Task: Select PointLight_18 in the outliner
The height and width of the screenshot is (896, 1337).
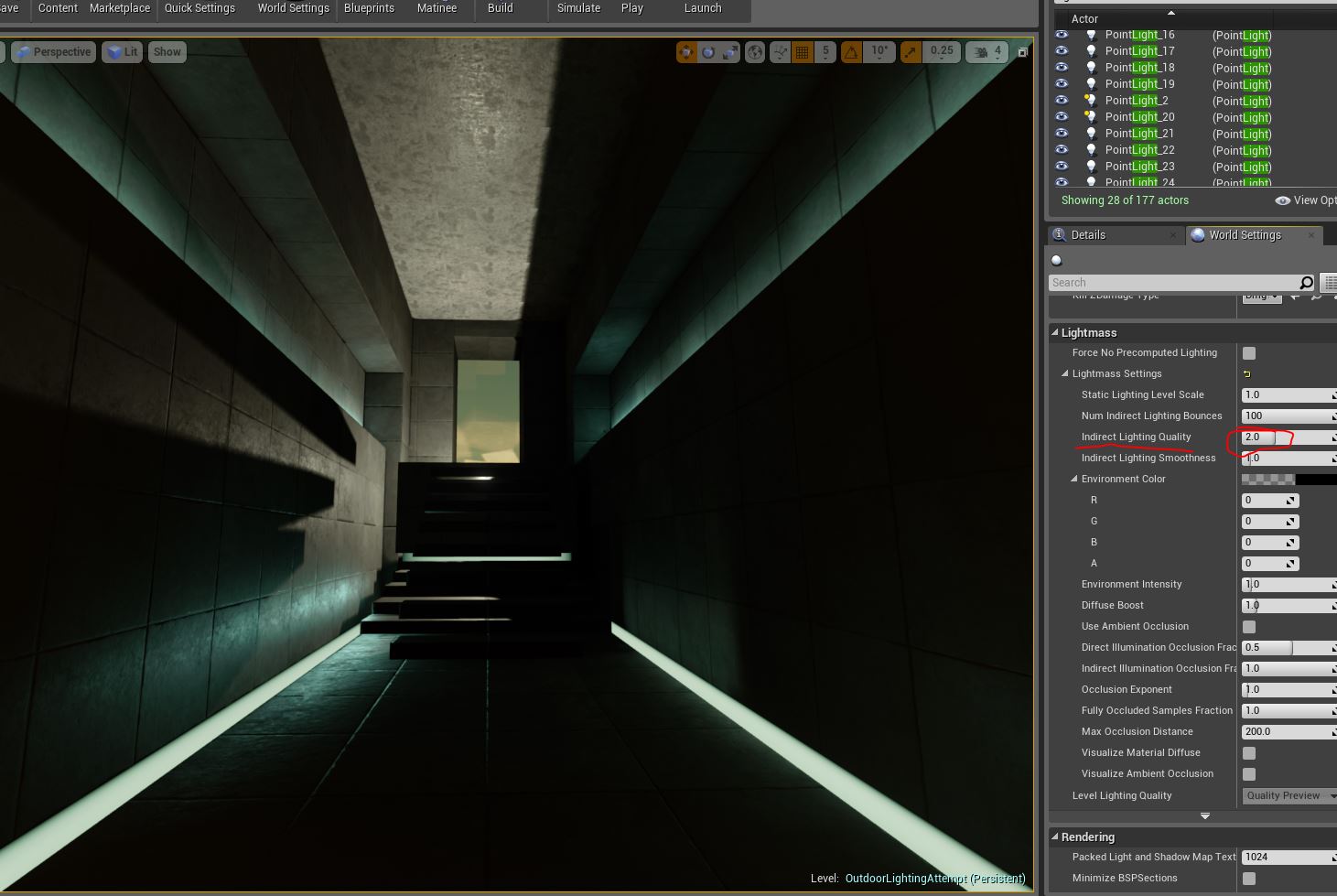Action: point(1139,68)
